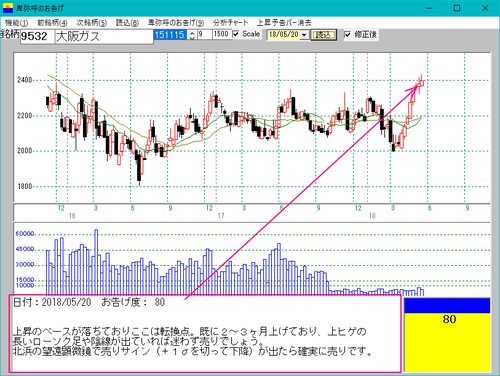The height and width of the screenshot is (376, 500).
Task: Click the app icon in title bar
Action: pyautogui.click(x=8, y=8)
